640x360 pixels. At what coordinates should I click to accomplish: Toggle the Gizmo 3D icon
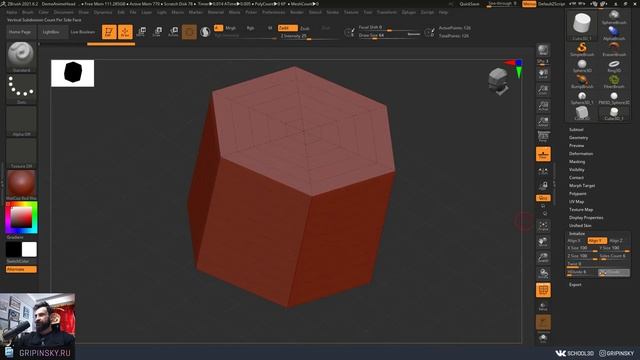pyautogui.click(x=189, y=32)
